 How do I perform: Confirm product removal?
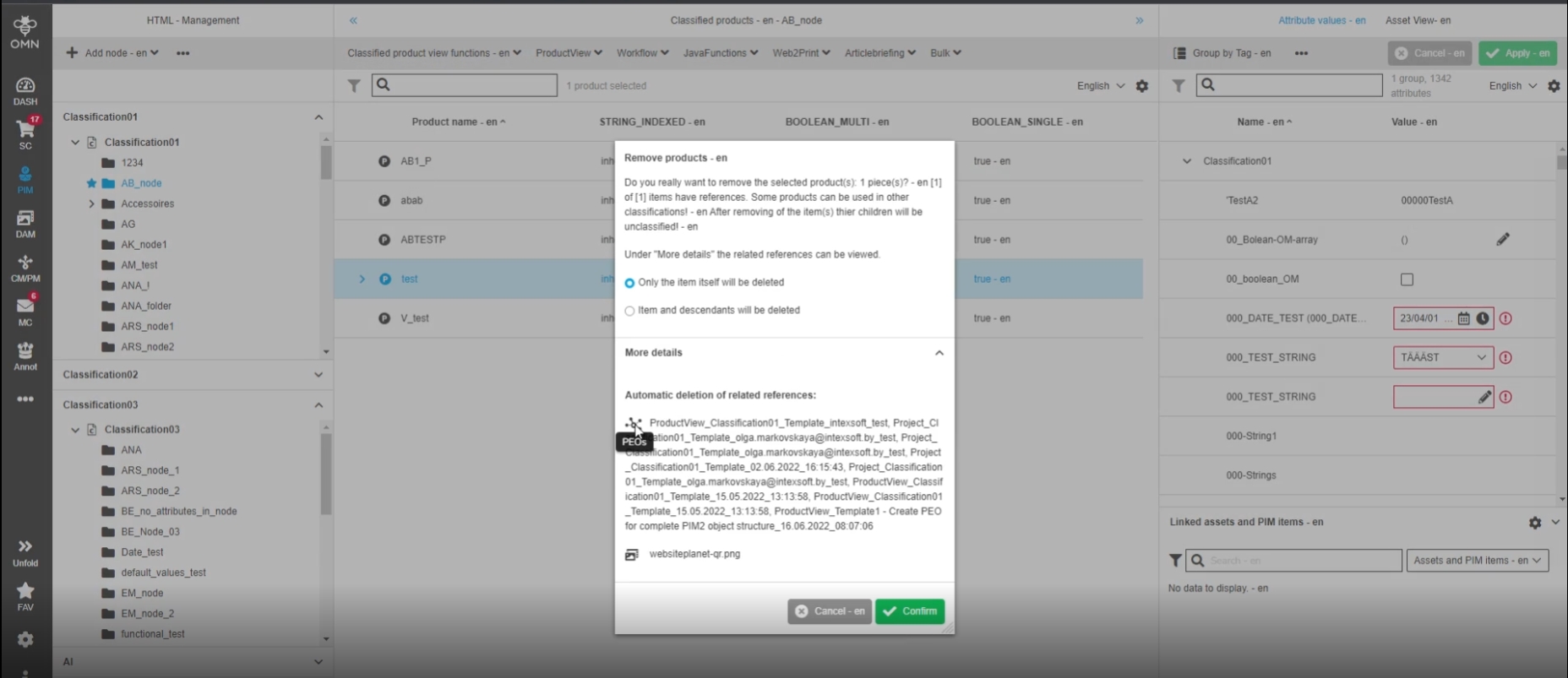[910, 611]
